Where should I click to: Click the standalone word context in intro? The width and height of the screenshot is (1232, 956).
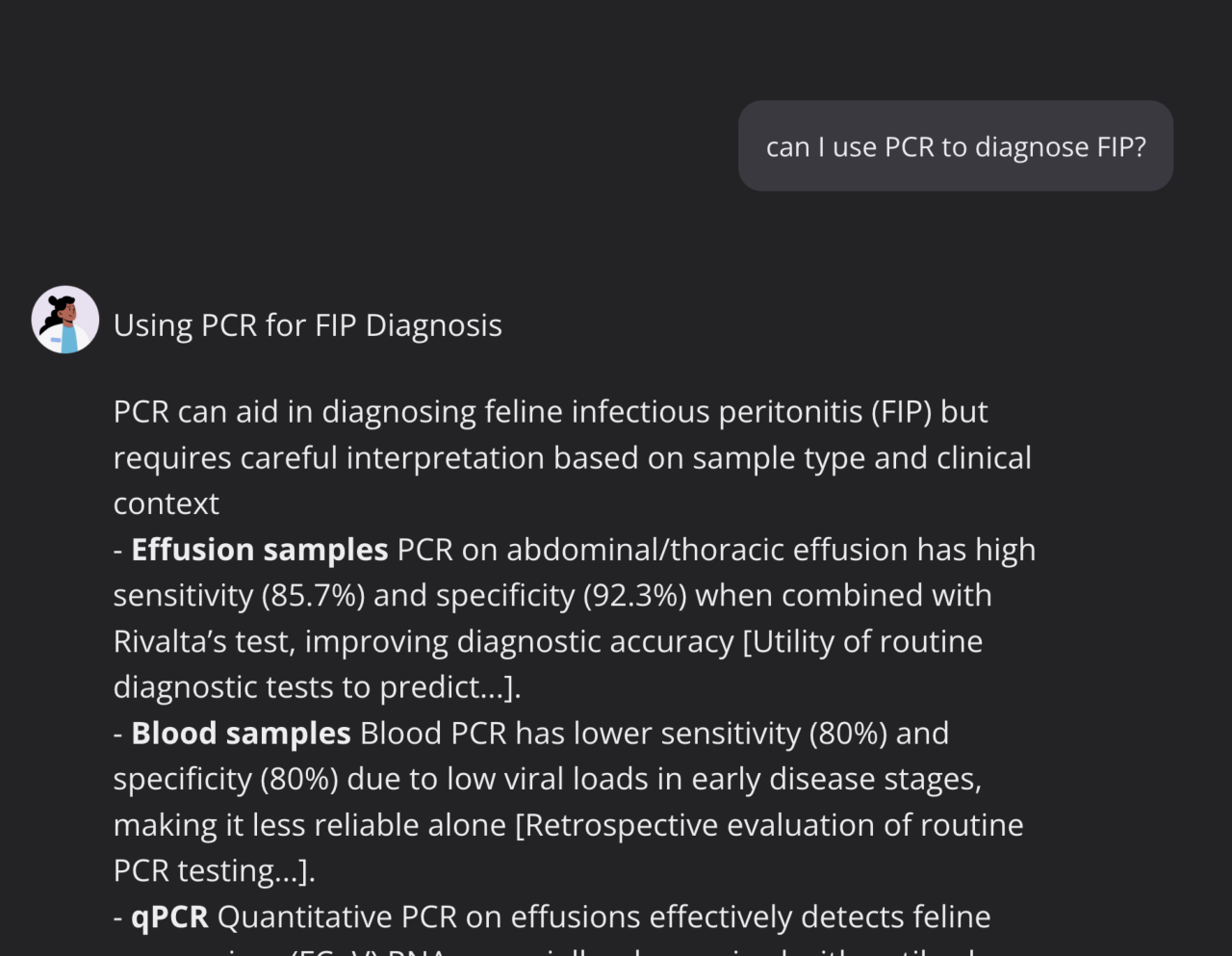(x=167, y=504)
